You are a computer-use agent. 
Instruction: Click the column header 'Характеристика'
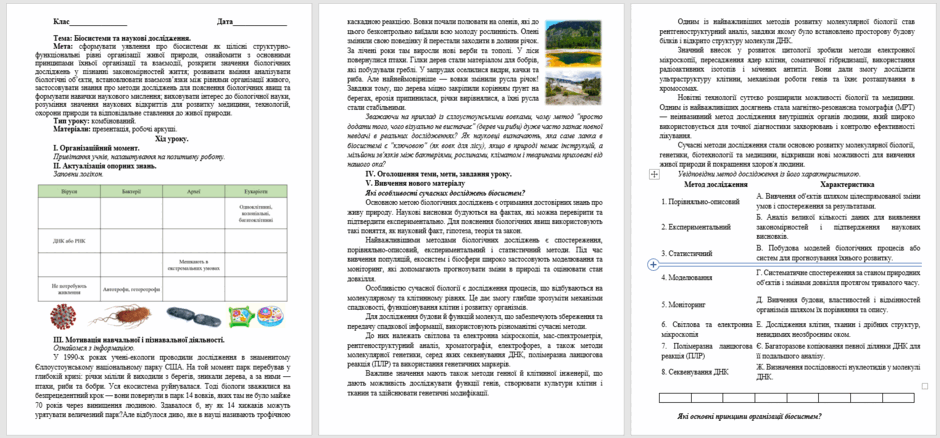847,185
